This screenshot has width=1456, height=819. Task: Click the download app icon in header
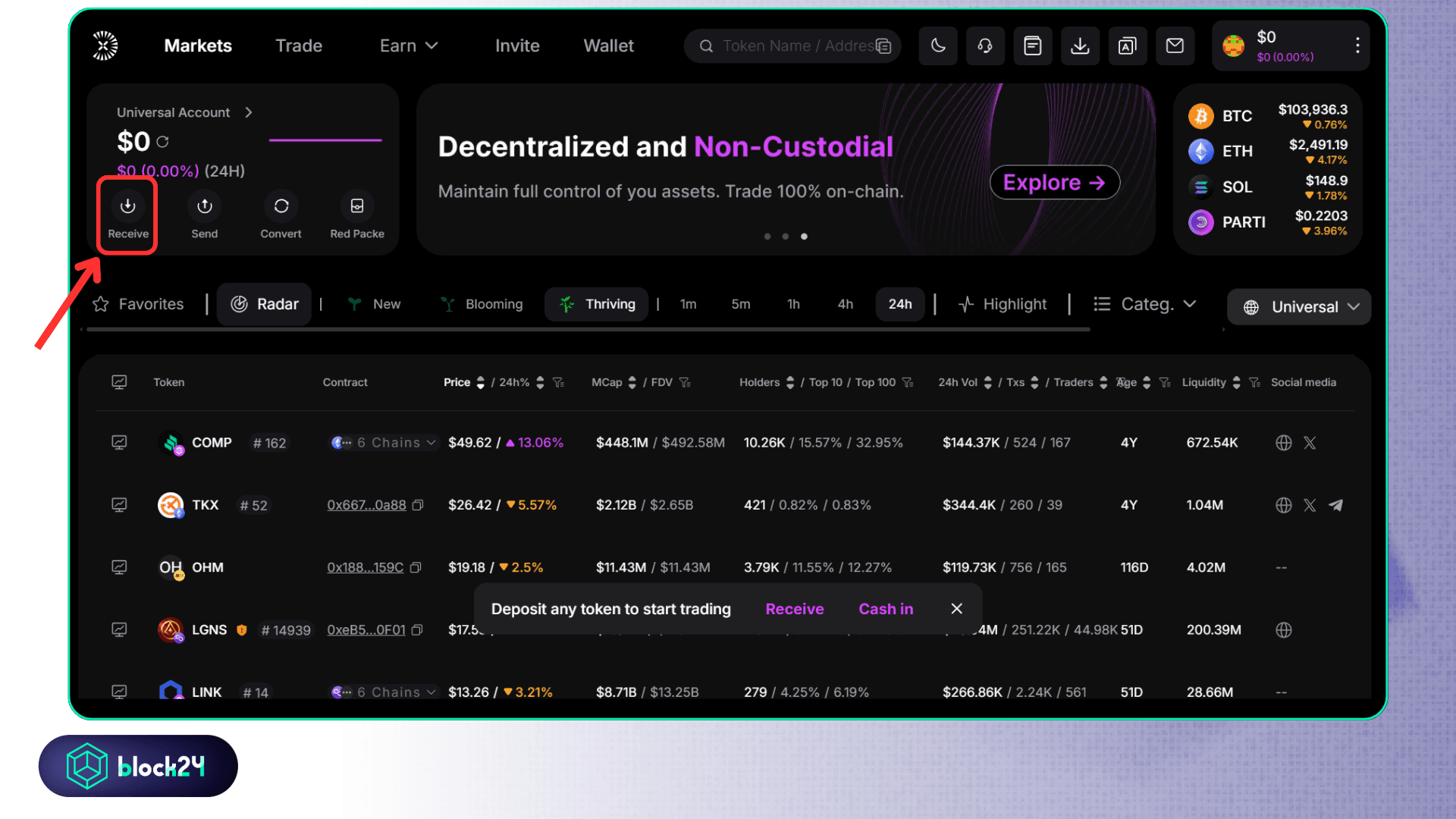(x=1080, y=45)
